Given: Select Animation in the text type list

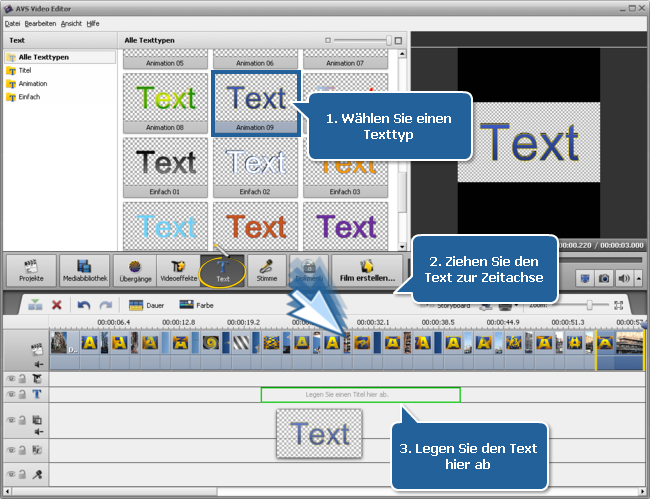Looking at the screenshot, I should tap(32, 84).
